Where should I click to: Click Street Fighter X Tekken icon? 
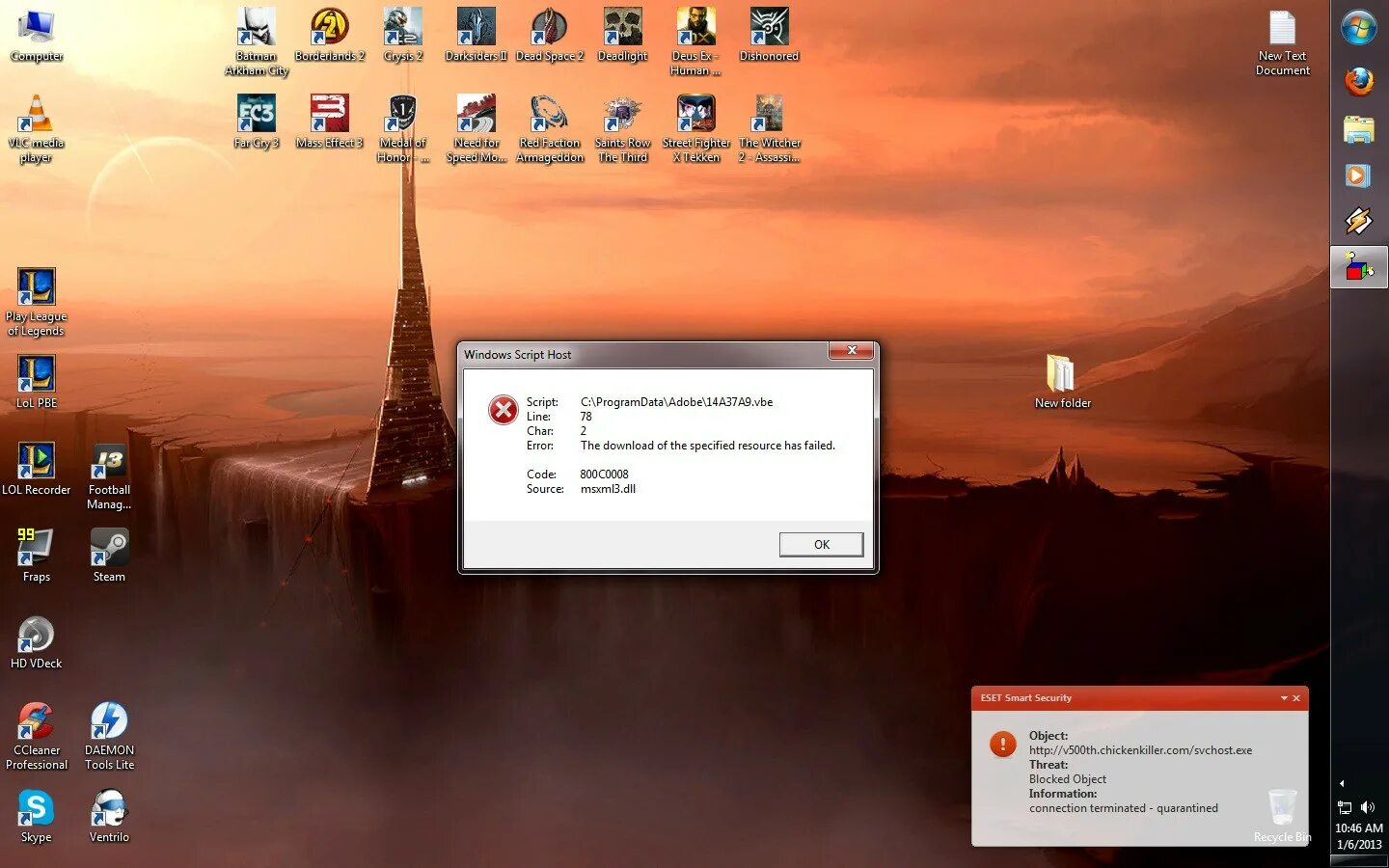[695, 129]
